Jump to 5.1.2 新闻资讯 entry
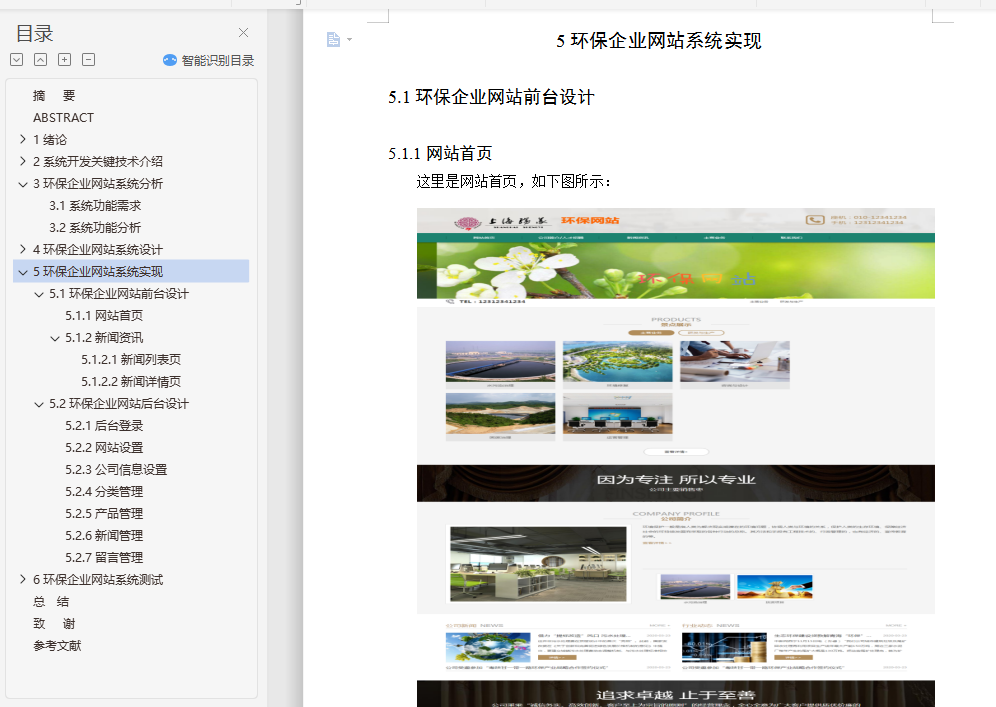The image size is (996, 707). pos(104,337)
